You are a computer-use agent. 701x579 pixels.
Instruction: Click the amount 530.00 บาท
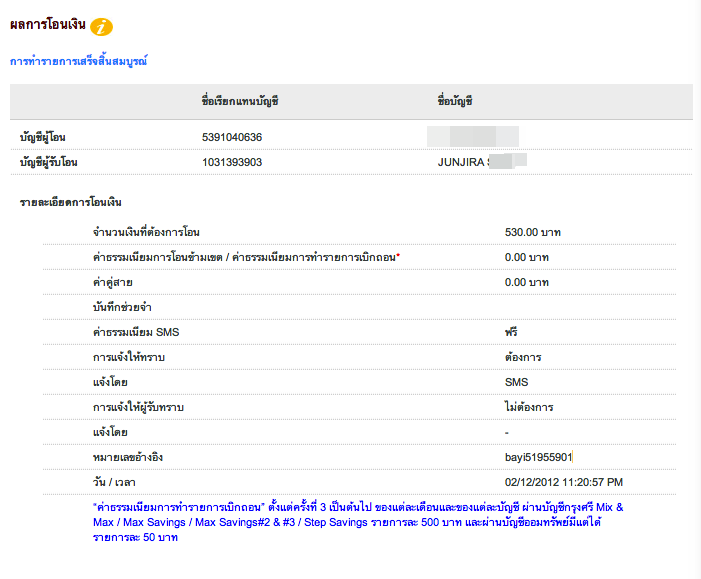click(x=532, y=232)
